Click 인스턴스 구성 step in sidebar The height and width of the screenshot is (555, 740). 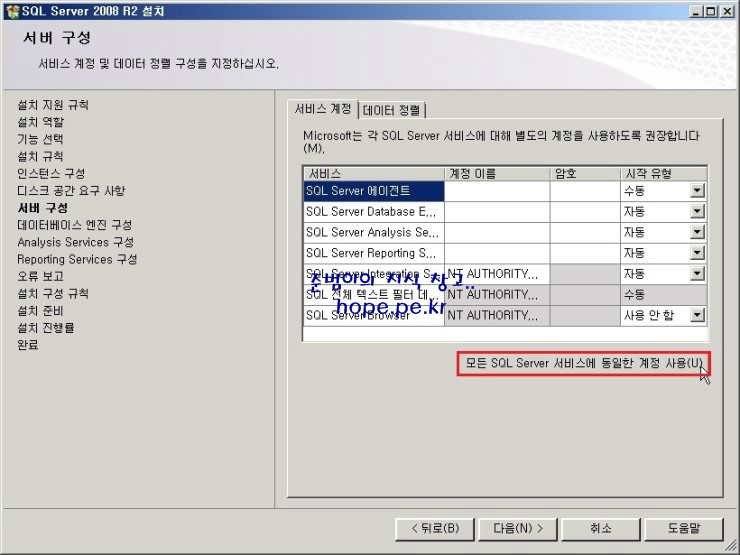coord(51,174)
